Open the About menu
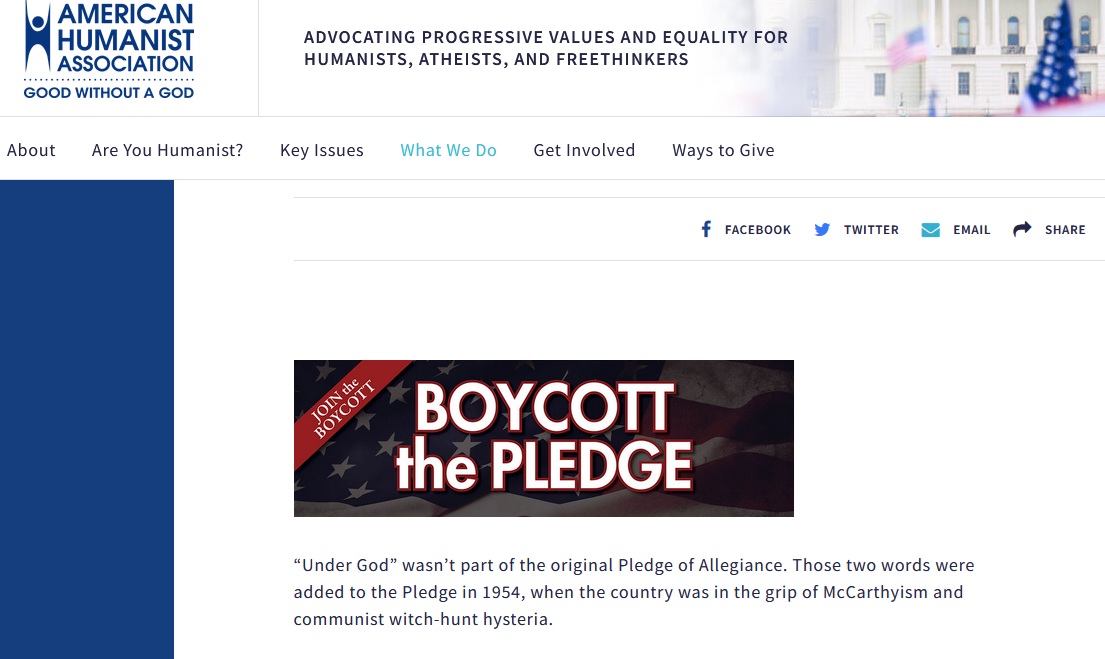This screenshot has width=1105, height=659. [31, 150]
